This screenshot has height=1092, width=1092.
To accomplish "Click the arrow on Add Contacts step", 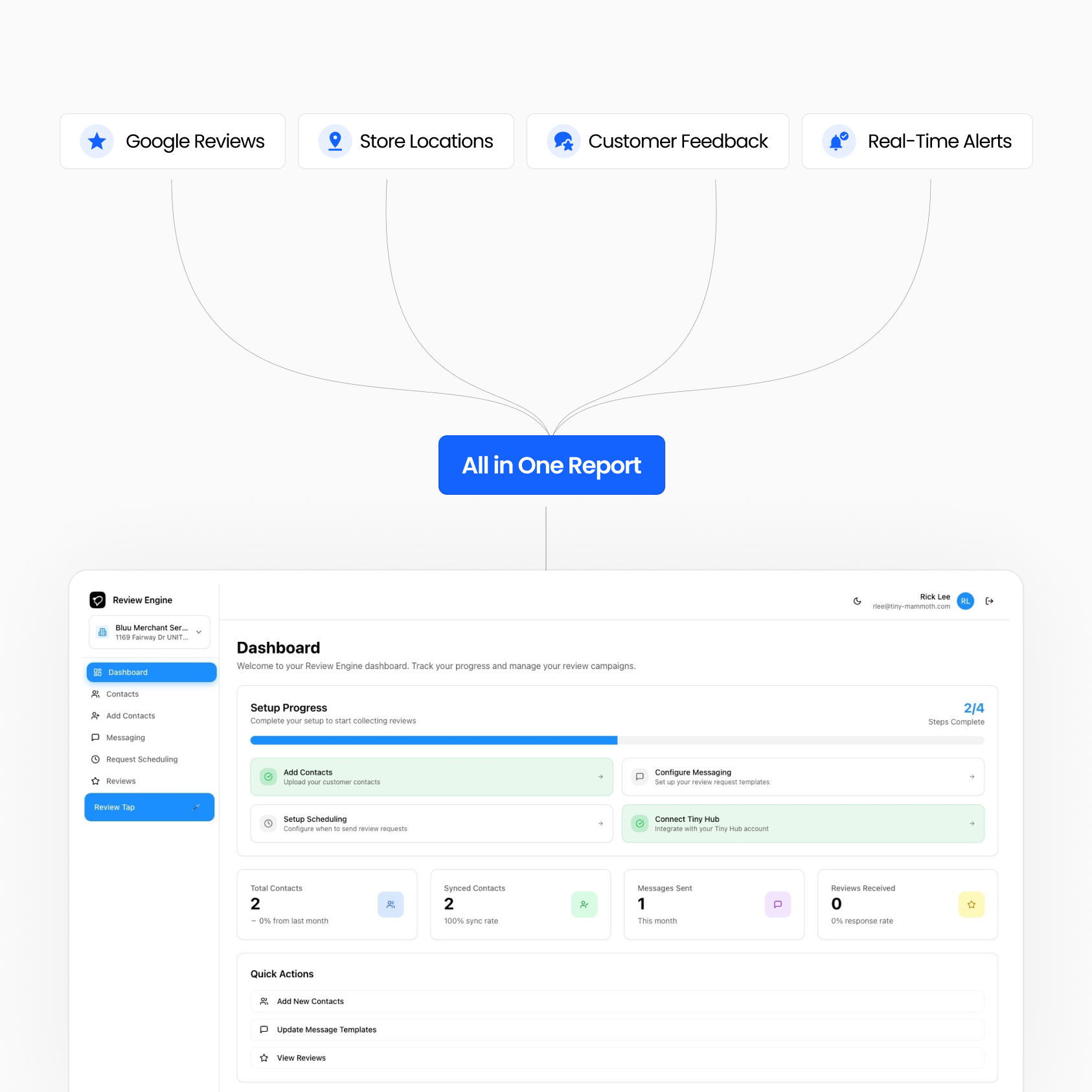I will [600, 777].
